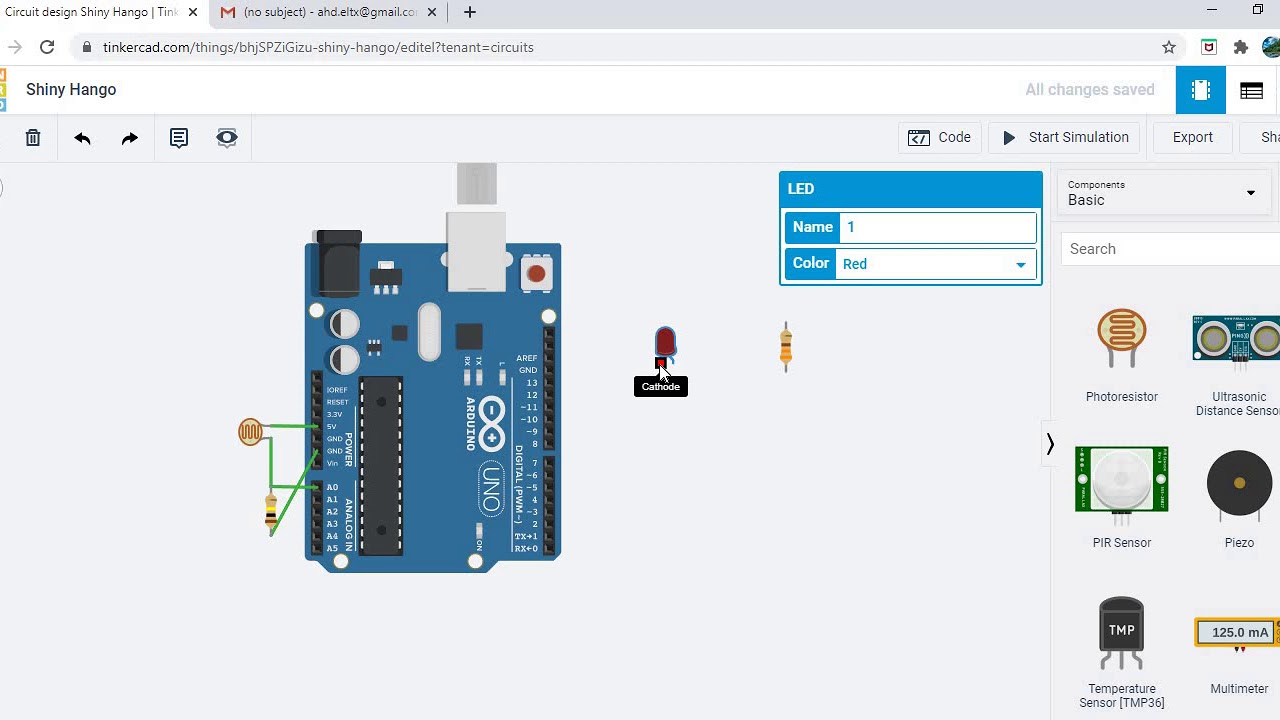Open the Components Basic dropdown
The height and width of the screenshot is (720, 1280).
1164,193
